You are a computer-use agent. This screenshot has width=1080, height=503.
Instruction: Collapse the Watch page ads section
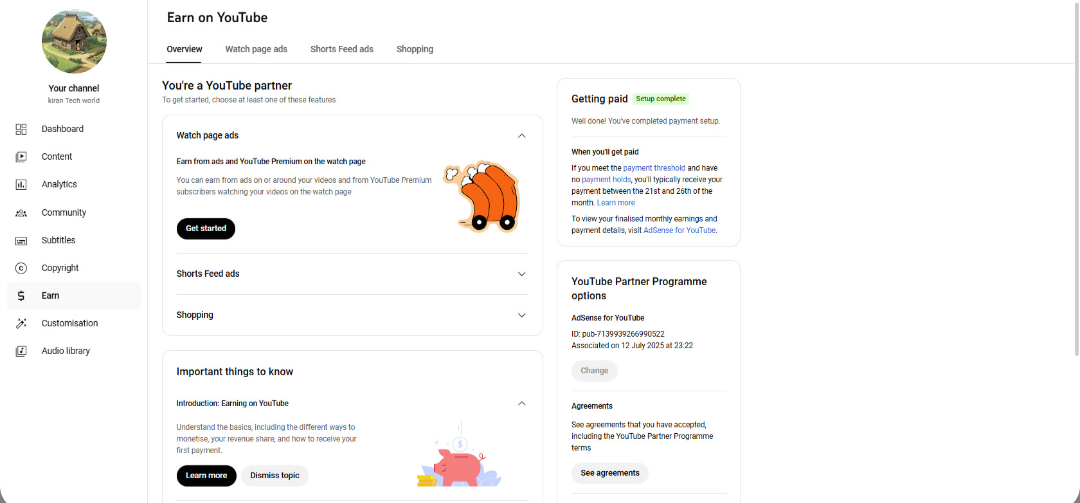521,136
